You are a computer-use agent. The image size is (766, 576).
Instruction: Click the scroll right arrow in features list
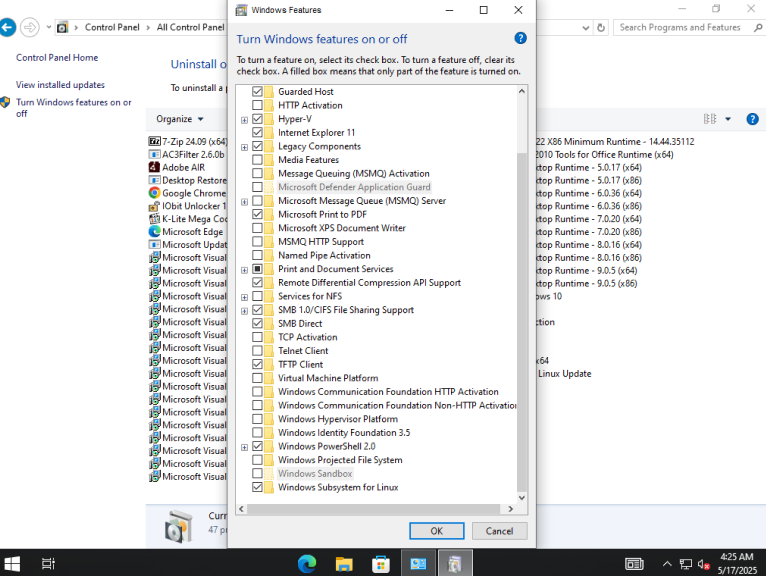511,509
